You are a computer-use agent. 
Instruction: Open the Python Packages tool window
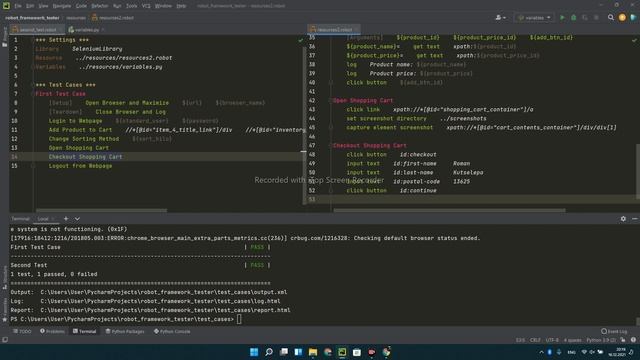[125, 331]
